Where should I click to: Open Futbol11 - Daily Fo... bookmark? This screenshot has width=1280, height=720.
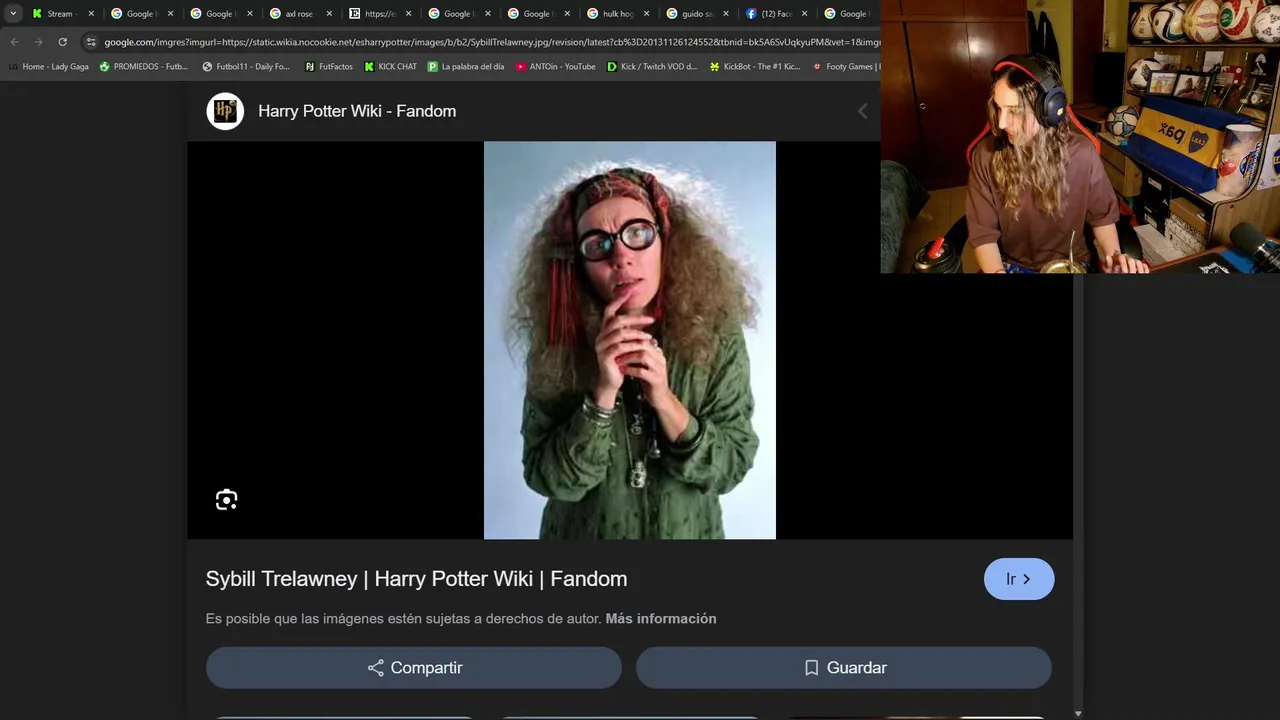click(246, 67)
